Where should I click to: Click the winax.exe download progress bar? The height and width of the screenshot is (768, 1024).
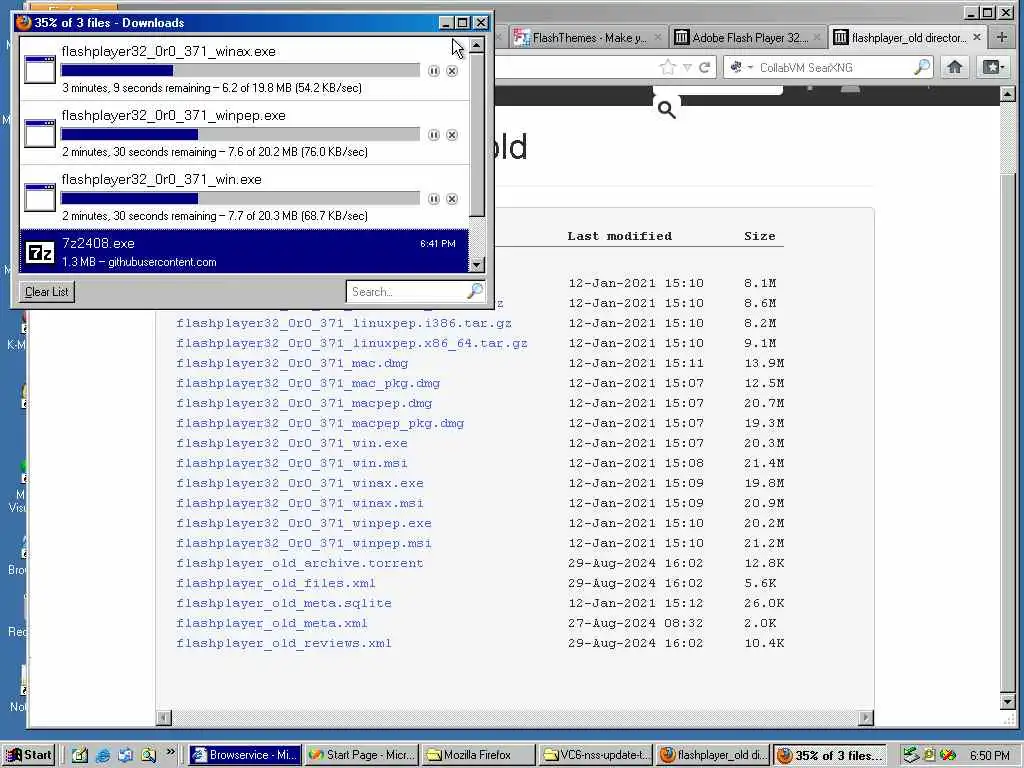(240, 70)
